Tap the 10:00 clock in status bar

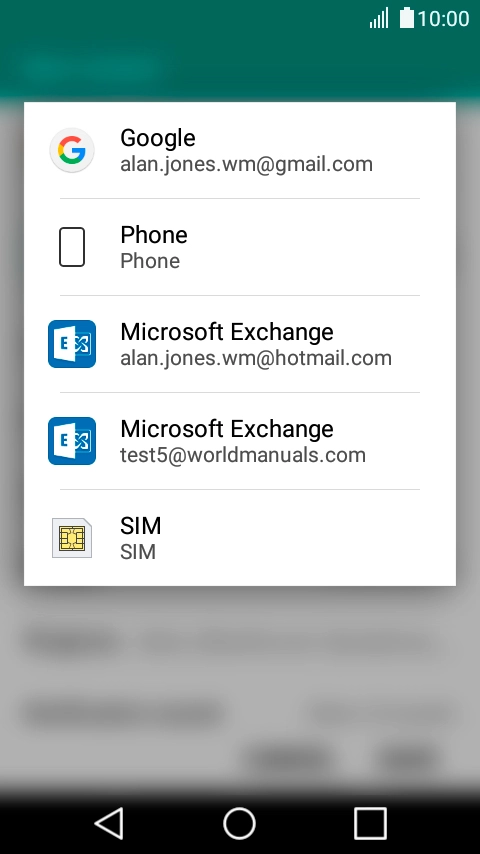point(443,19)
